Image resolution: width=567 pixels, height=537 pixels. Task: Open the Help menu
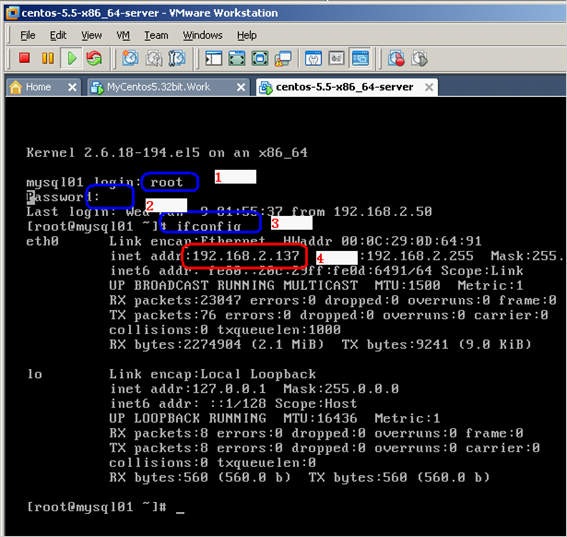247,35
